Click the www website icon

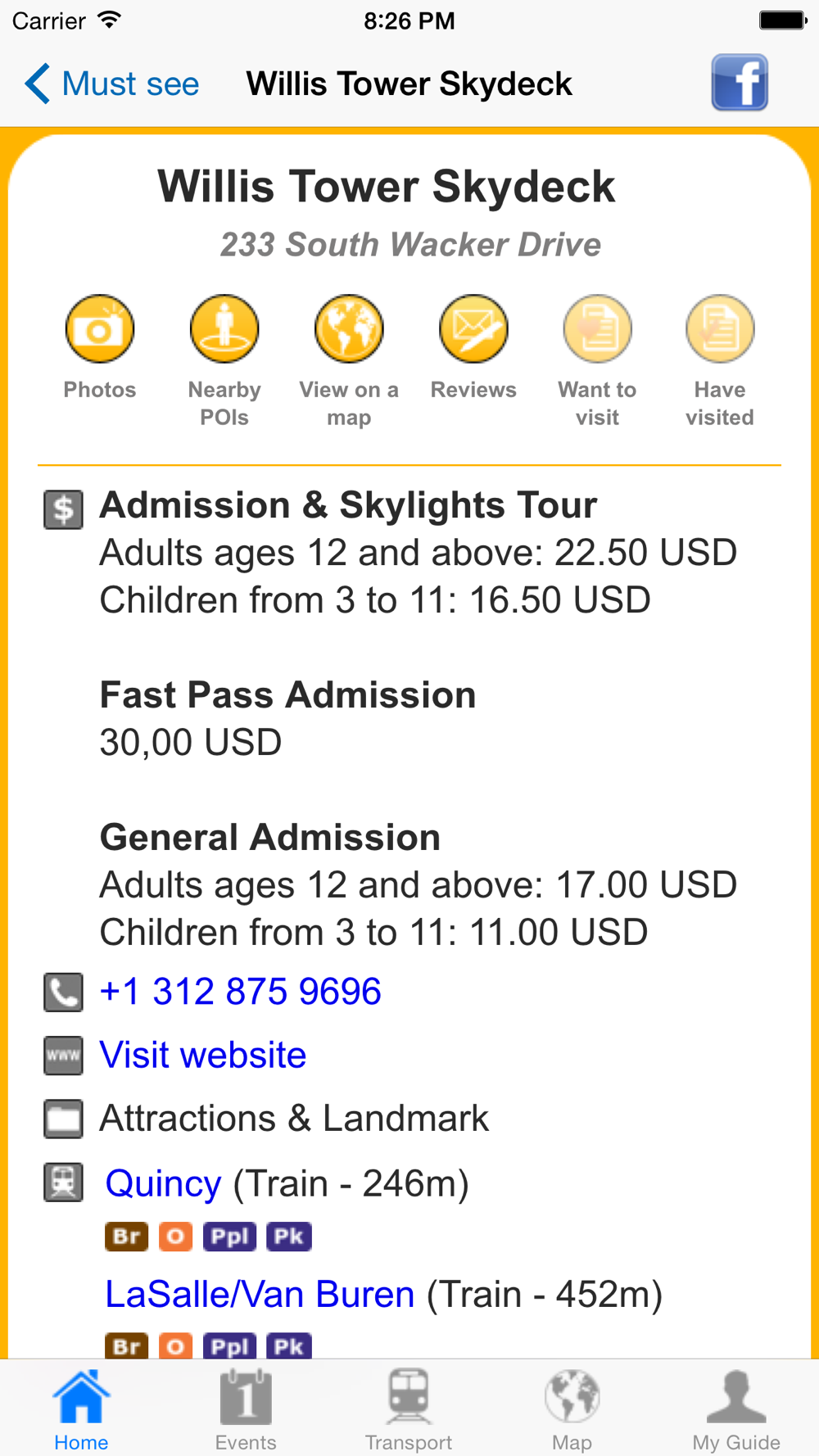[x=63, y=1056]
